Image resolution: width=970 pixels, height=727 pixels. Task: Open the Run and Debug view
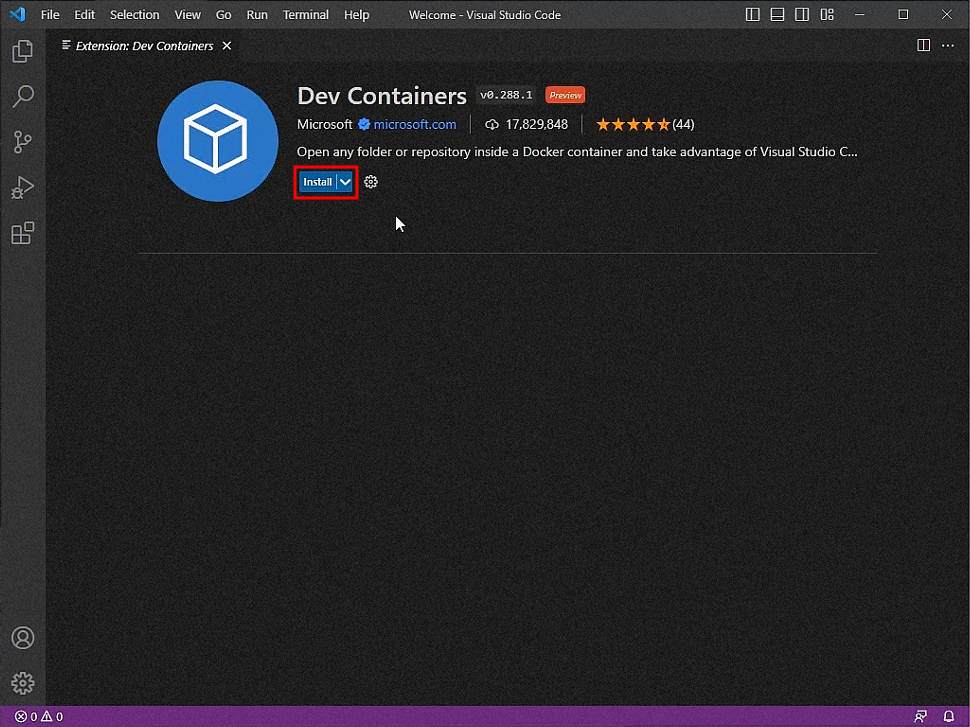23,187
